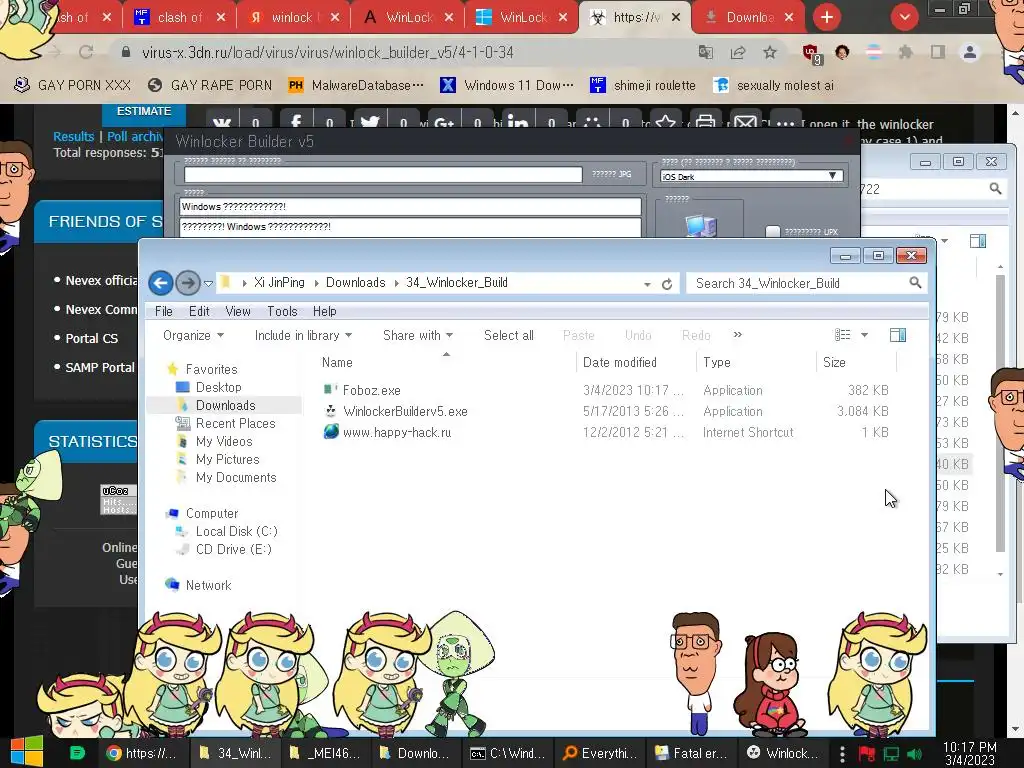
Task: Open the Windows Start button
Action: 27,752
